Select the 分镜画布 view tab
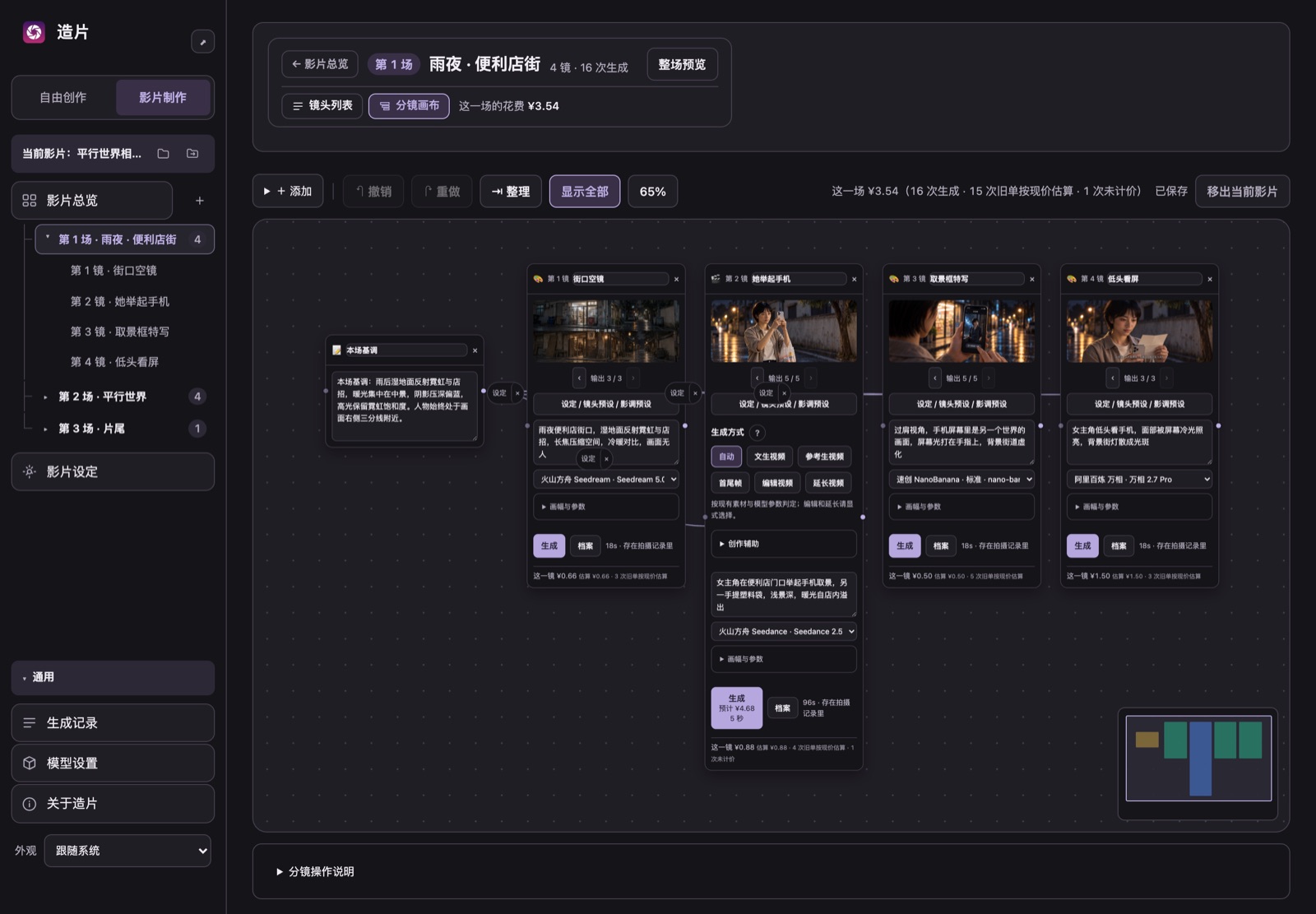 409,106
